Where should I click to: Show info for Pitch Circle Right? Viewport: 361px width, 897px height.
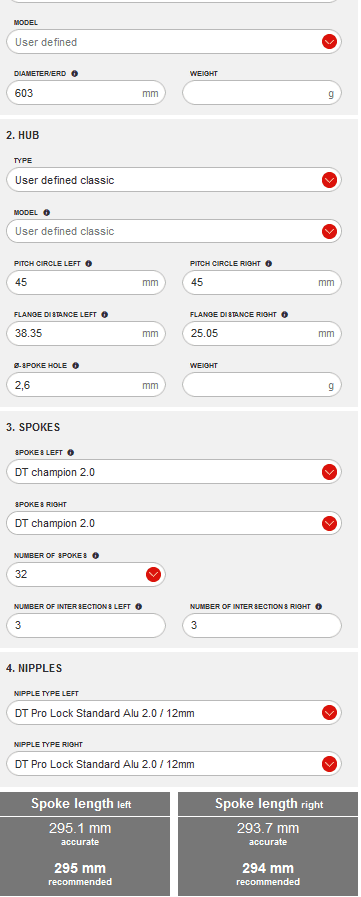coord(269,264)
